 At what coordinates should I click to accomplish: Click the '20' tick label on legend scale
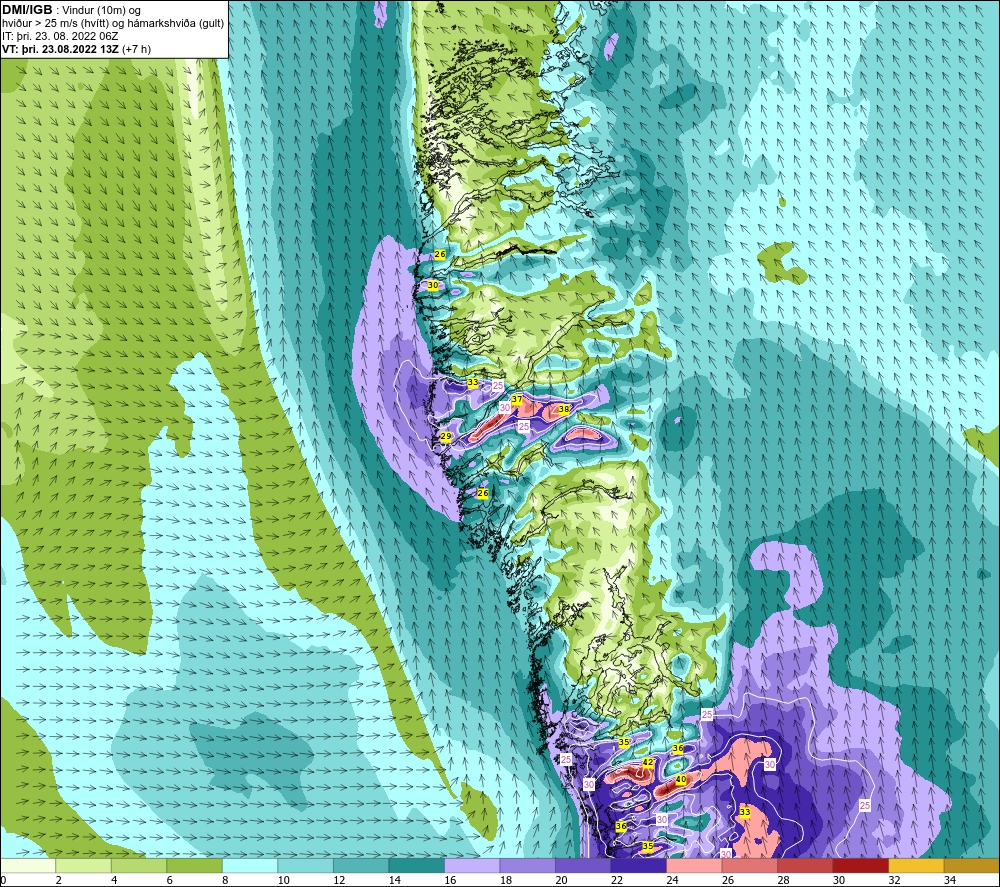coord(561,880)
